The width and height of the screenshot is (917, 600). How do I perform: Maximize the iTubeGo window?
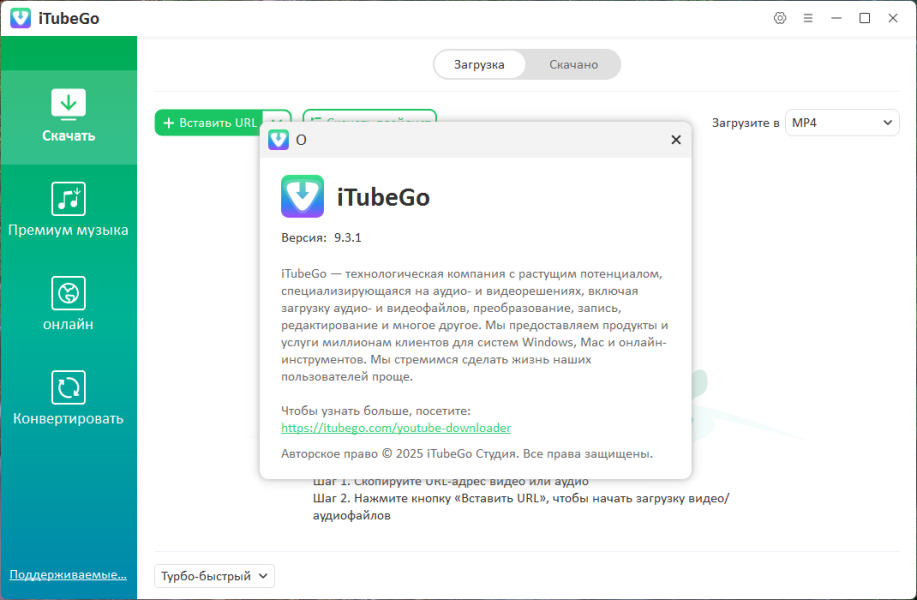coord(864,18)
